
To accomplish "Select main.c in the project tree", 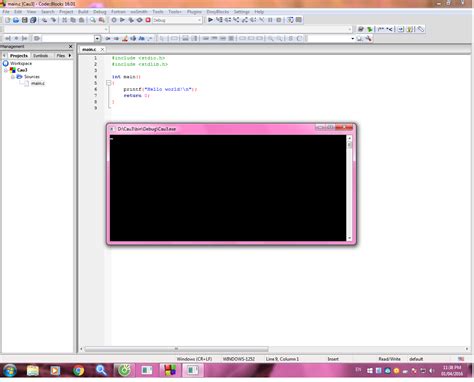I will [x=37, y=83].
